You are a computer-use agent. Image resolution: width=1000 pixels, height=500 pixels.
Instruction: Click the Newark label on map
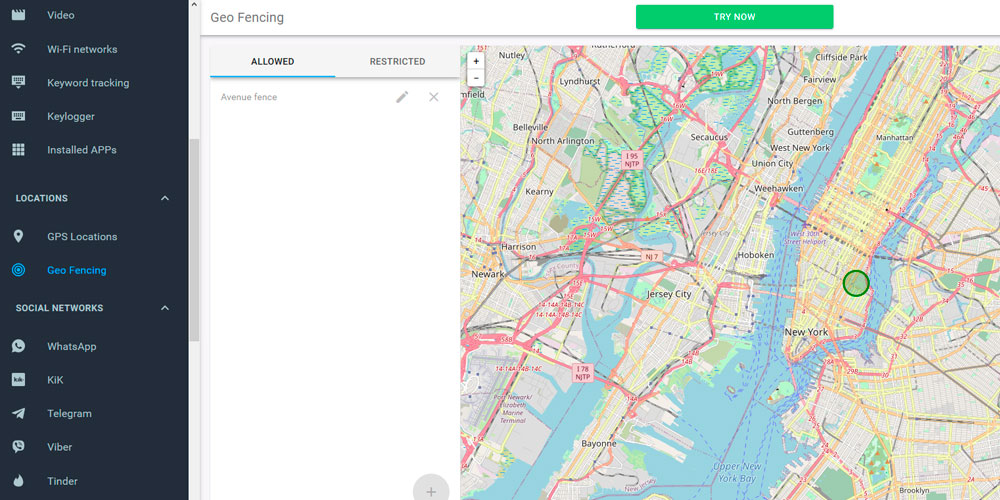point(487,274)
